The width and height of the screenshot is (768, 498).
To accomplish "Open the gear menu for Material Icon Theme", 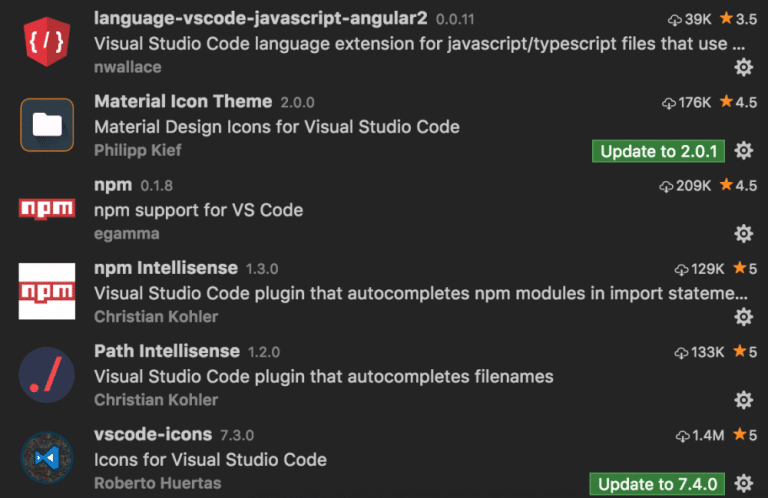I will 744,150.
